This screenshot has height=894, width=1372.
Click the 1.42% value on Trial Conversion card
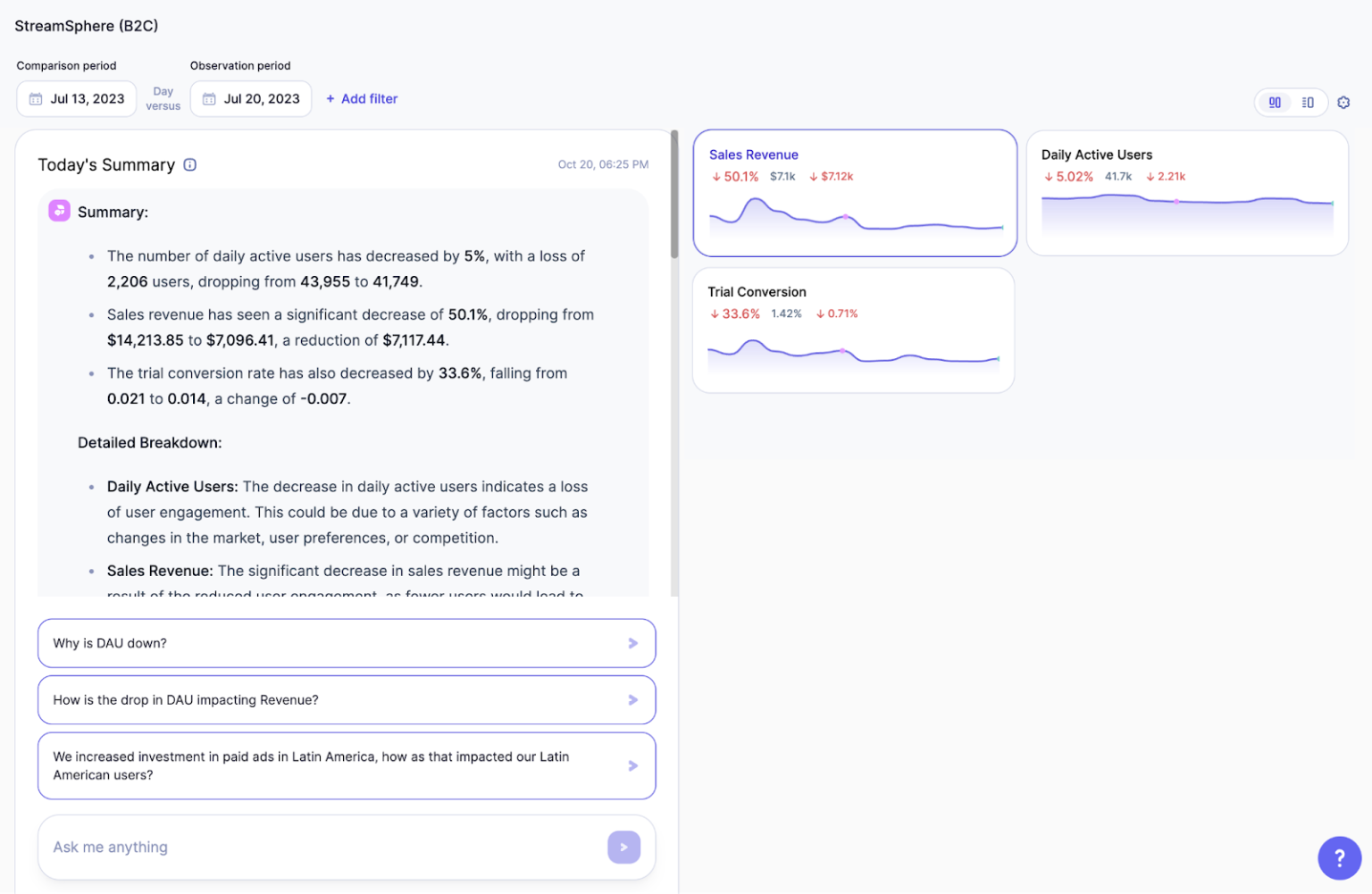tap(786, 314)
